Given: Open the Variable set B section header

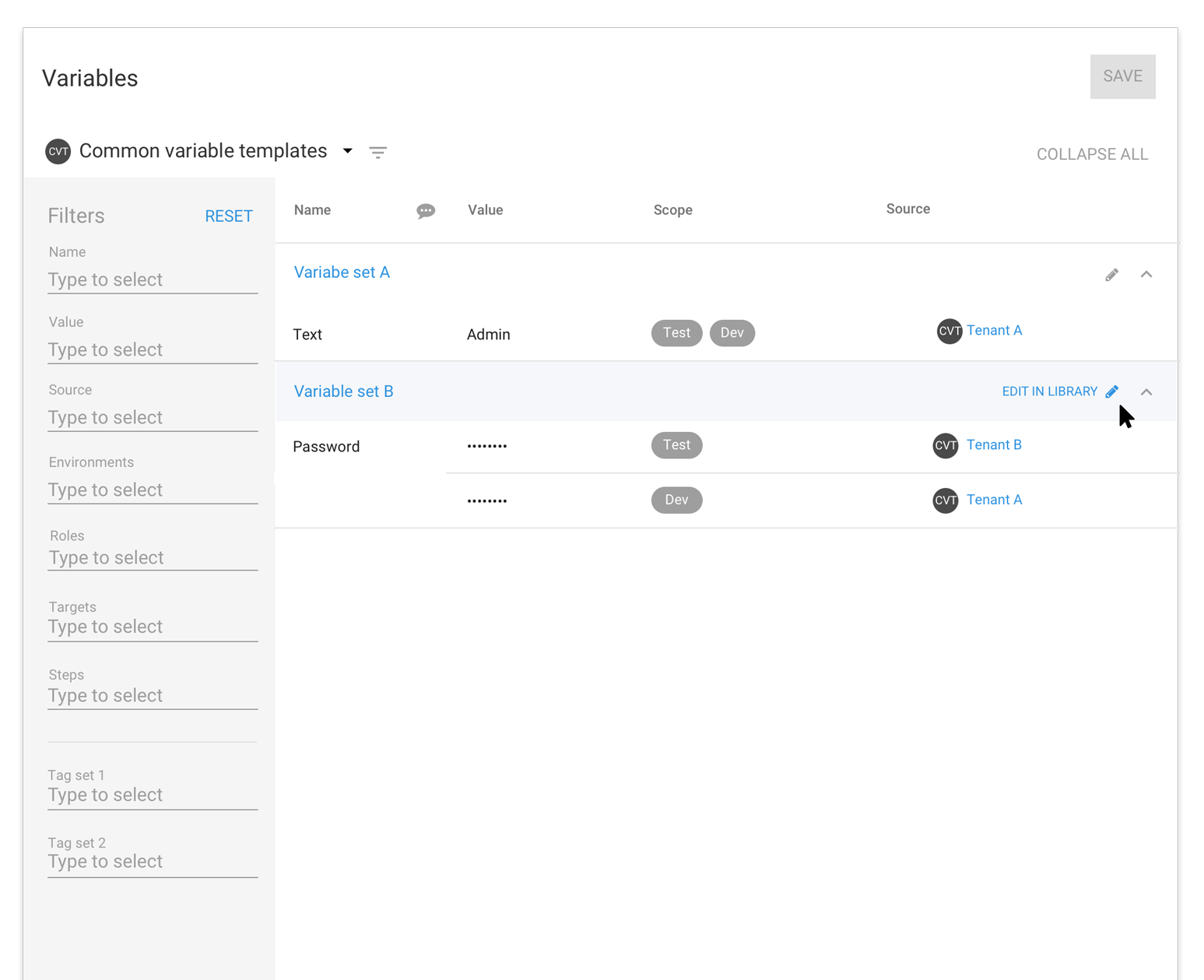Looking at the screenshot, I should [x=343, y=391].
